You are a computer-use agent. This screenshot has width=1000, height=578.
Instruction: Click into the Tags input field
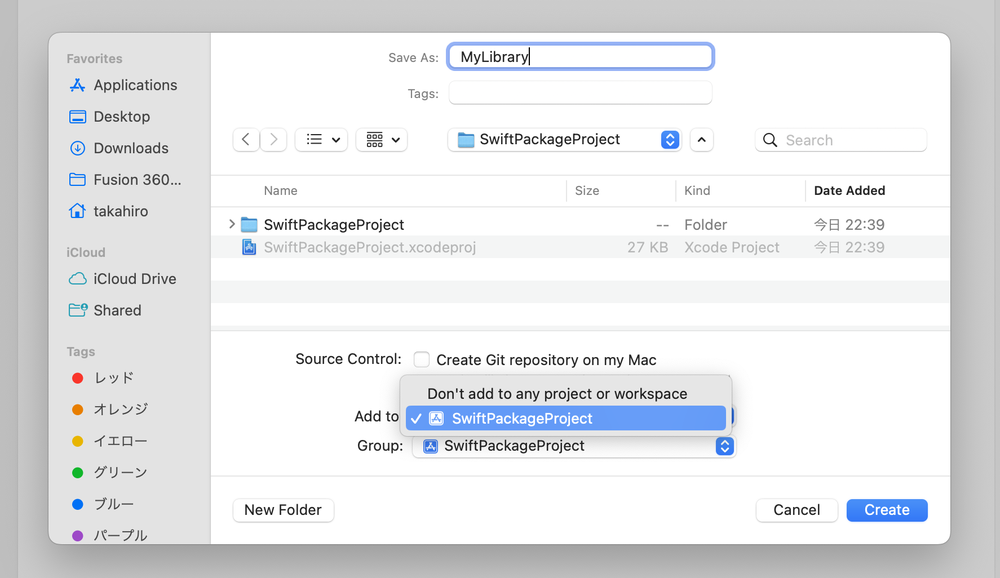pyautogui.click(x=580, y=94)
